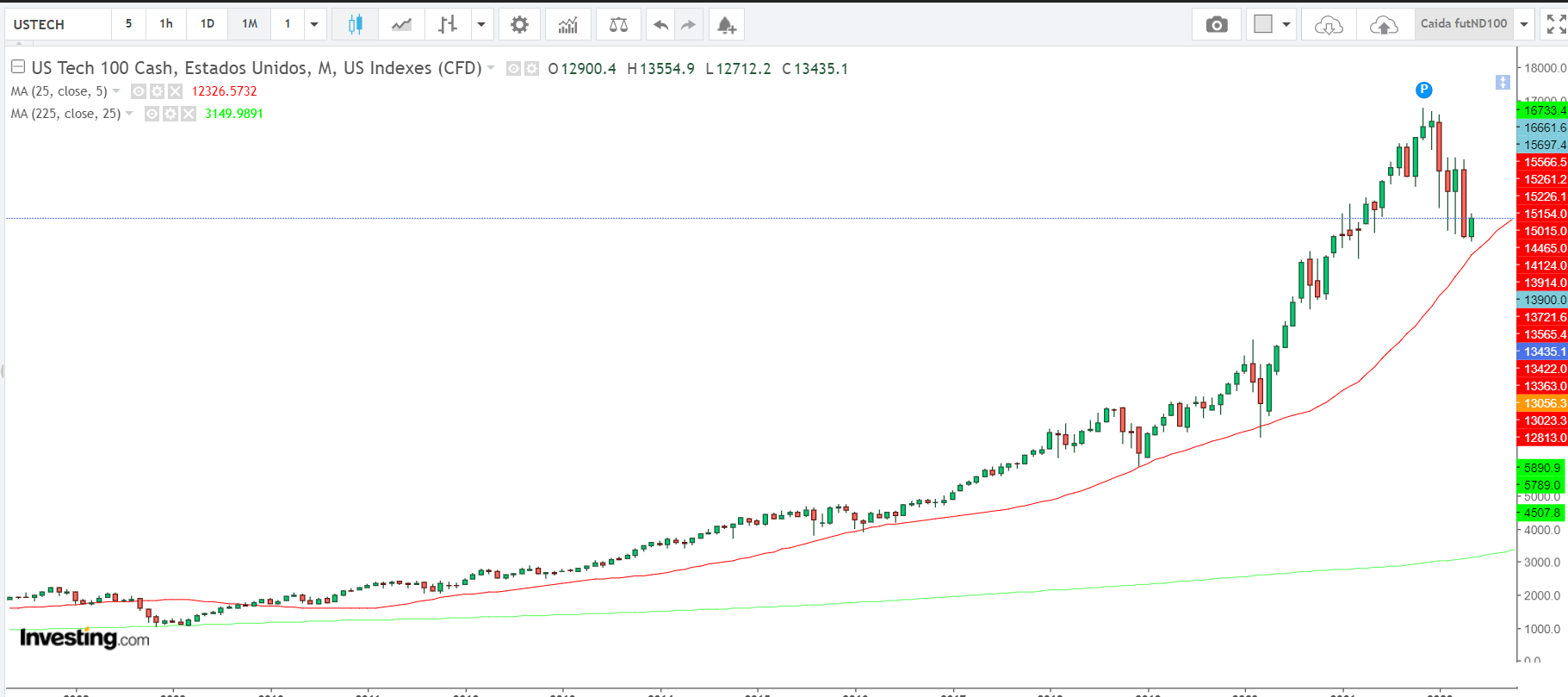Remove the MA (25, close, 5) indicator
Viewport: 1568px width, 697px height.
coord(175,91)
